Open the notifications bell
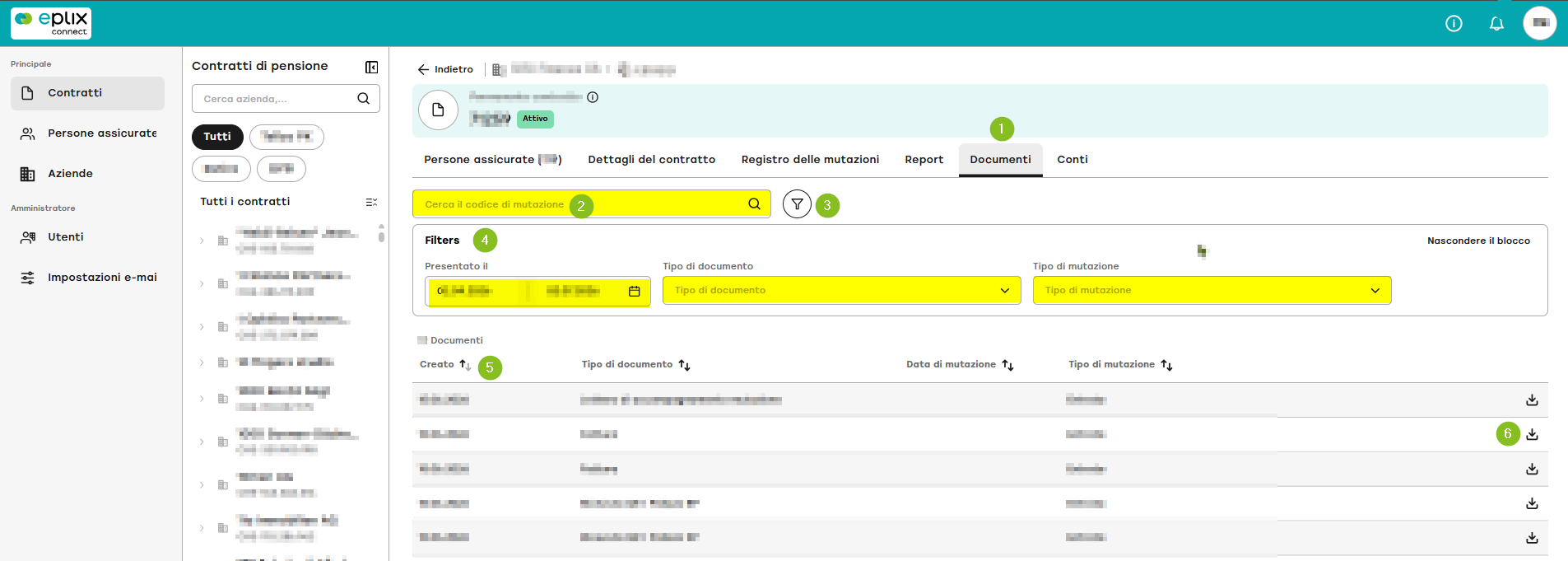This screenshot has height=561, width=1568. tap(1496, 24)
